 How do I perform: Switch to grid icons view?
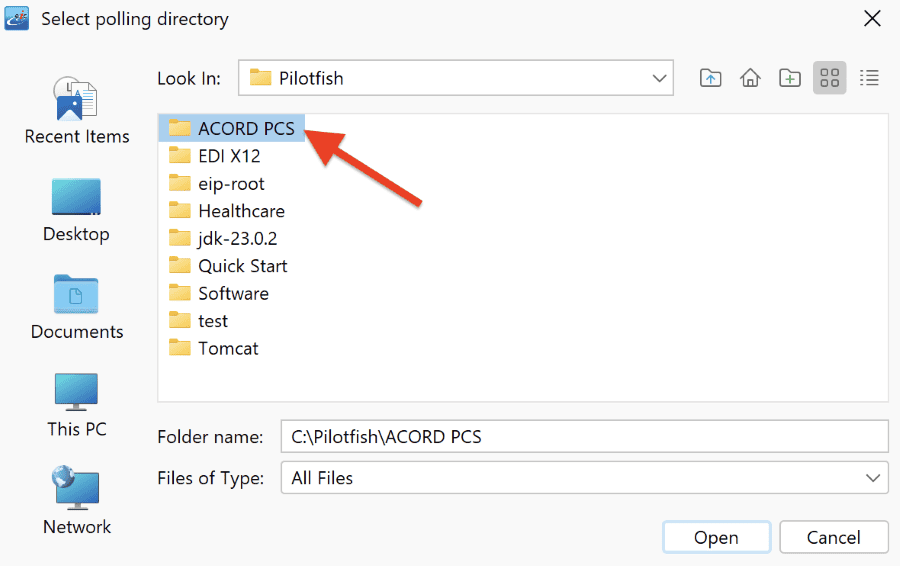coord(829,77)
